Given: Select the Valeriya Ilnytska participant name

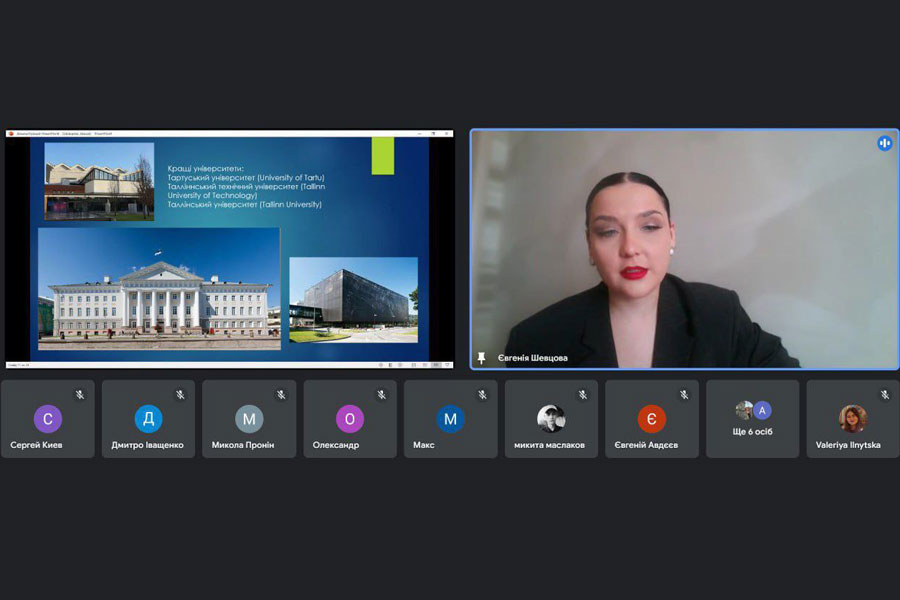Looking at the screenshot, I should (848, 445).
